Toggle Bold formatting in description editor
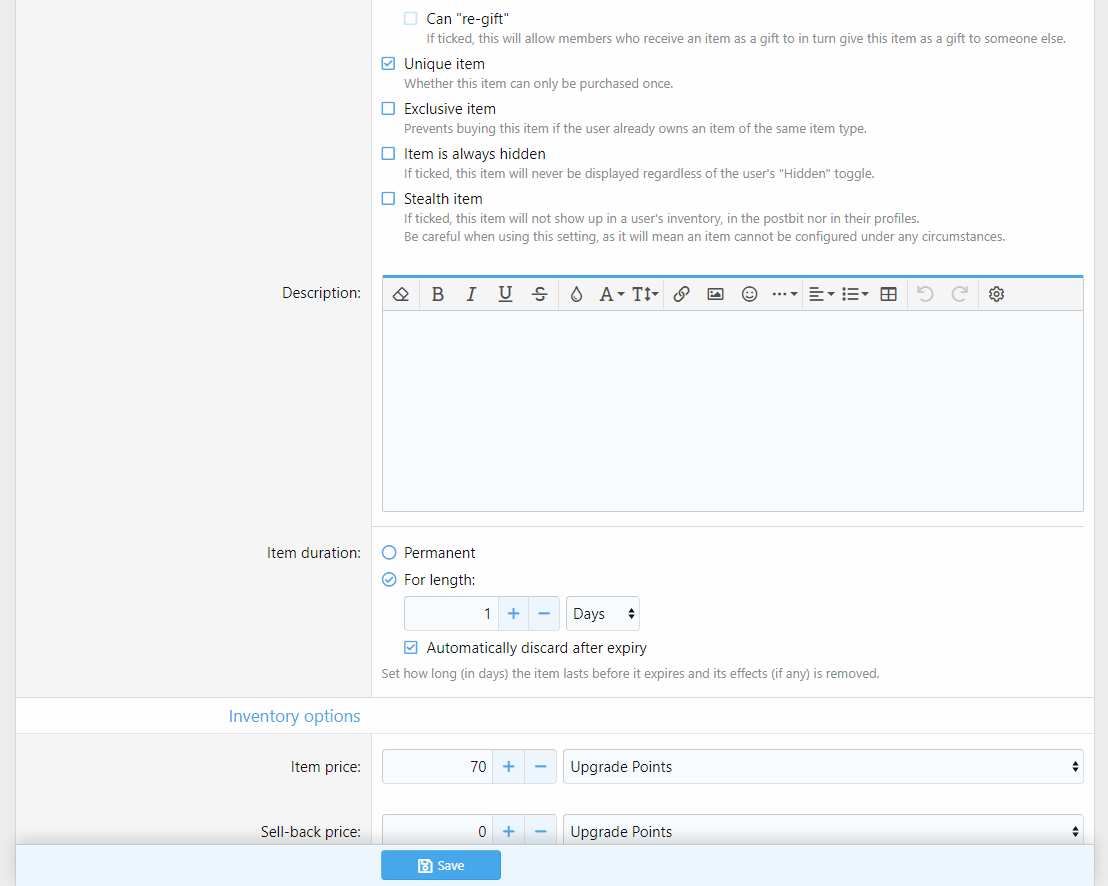 coord(437,294)
